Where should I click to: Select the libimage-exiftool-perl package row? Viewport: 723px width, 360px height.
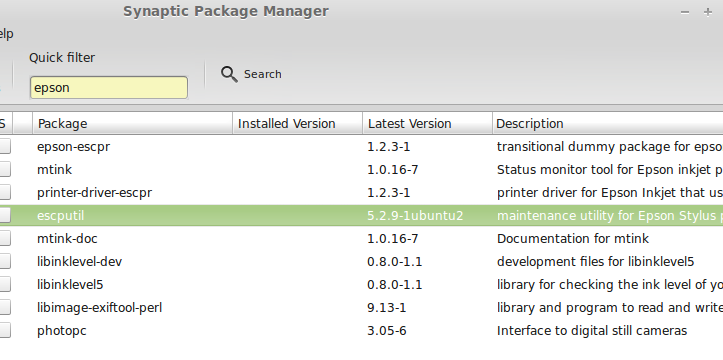(362, 307)
